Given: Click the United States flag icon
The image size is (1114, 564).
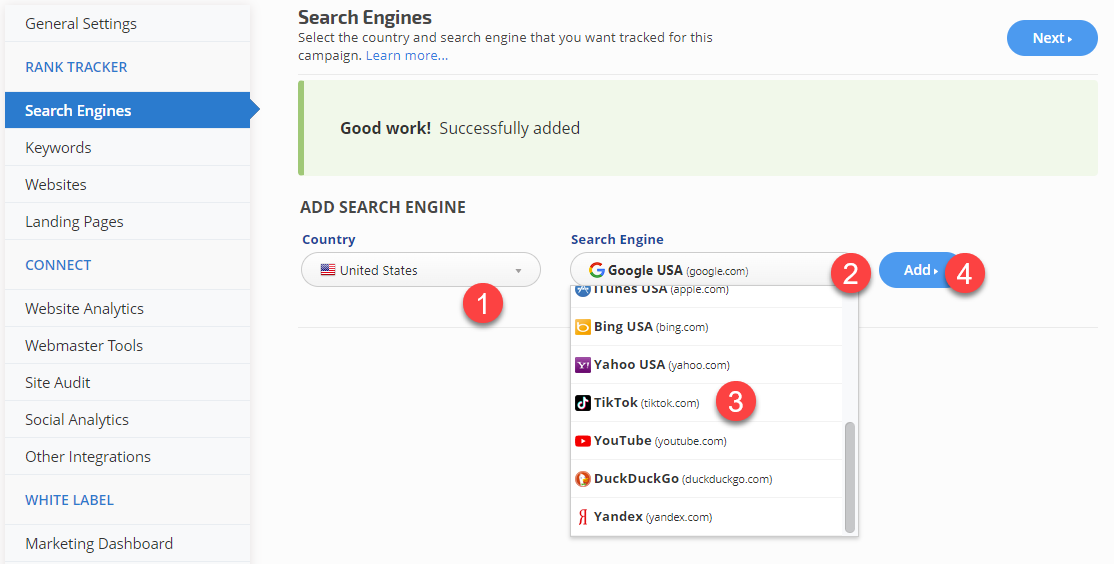Looking at the screenshot, I should tap(328, 270).
